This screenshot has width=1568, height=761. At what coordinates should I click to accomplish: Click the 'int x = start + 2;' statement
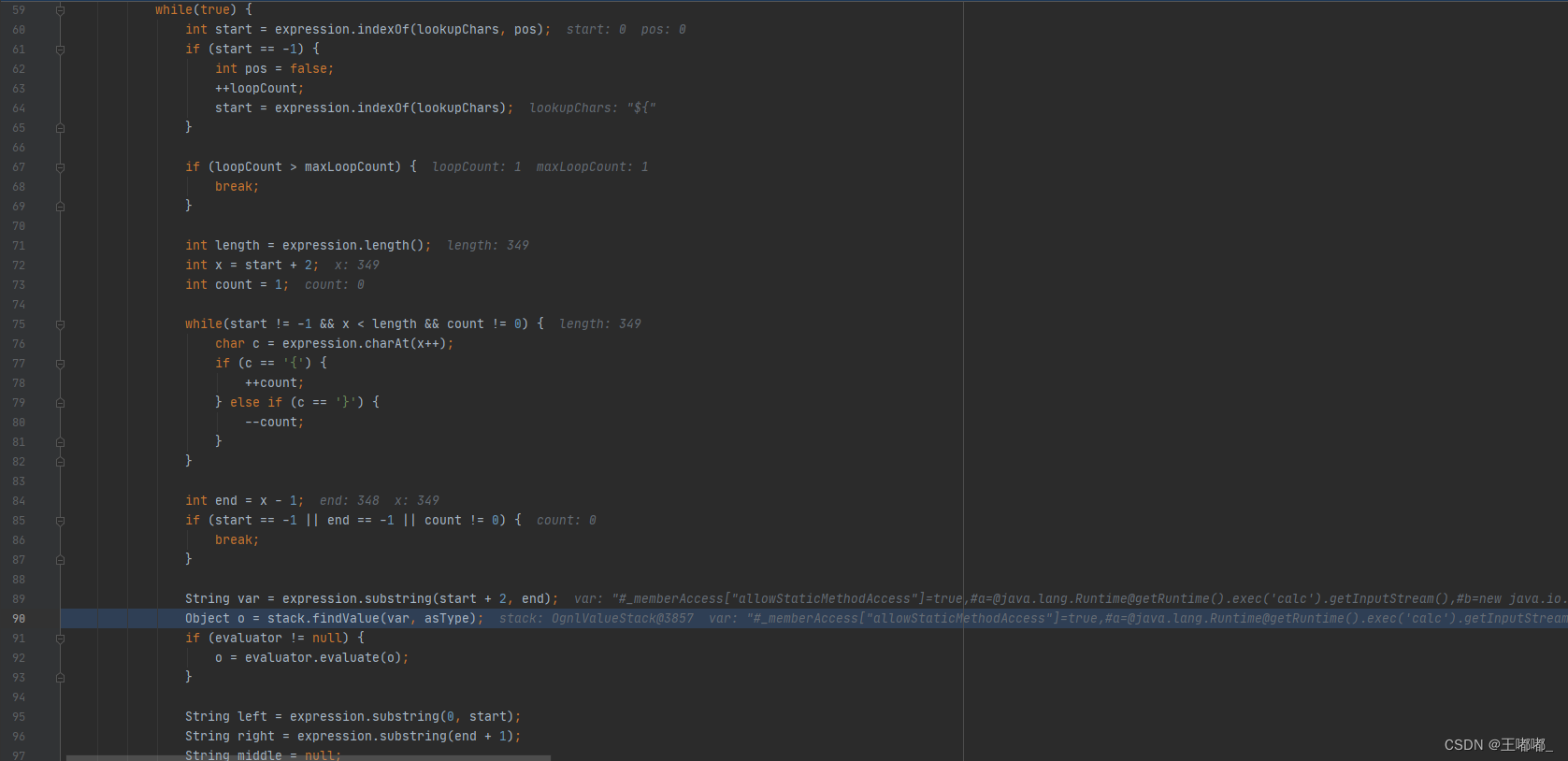[252, 266]
